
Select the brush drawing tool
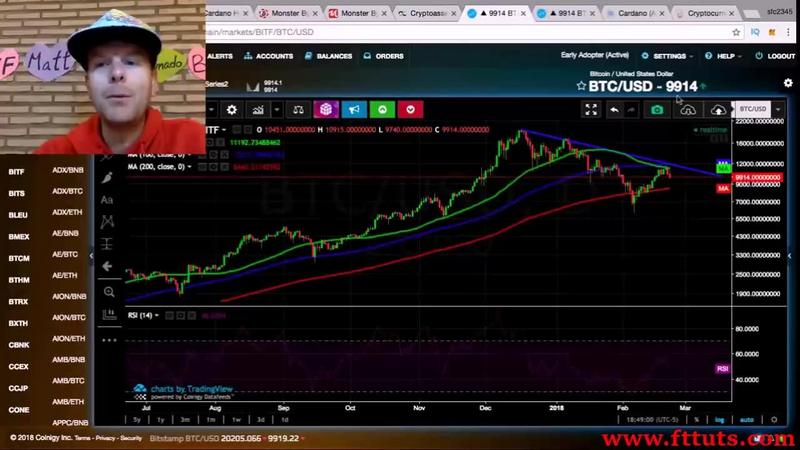(x=107, y=178)
